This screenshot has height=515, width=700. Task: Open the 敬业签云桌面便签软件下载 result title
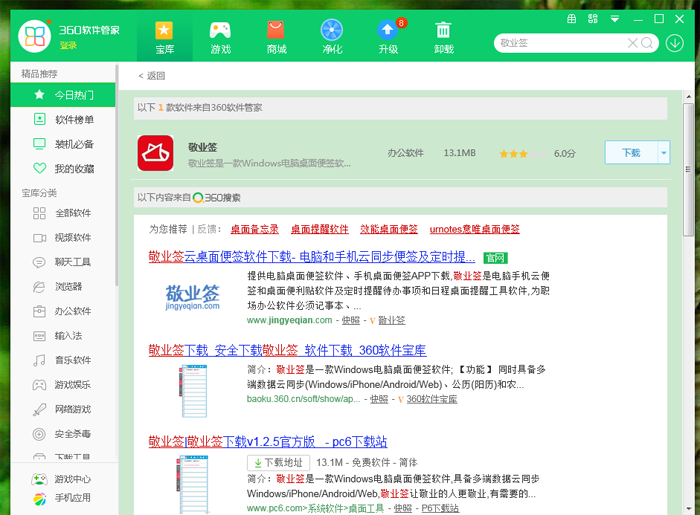pyautogui.click(x=312, y=257)
